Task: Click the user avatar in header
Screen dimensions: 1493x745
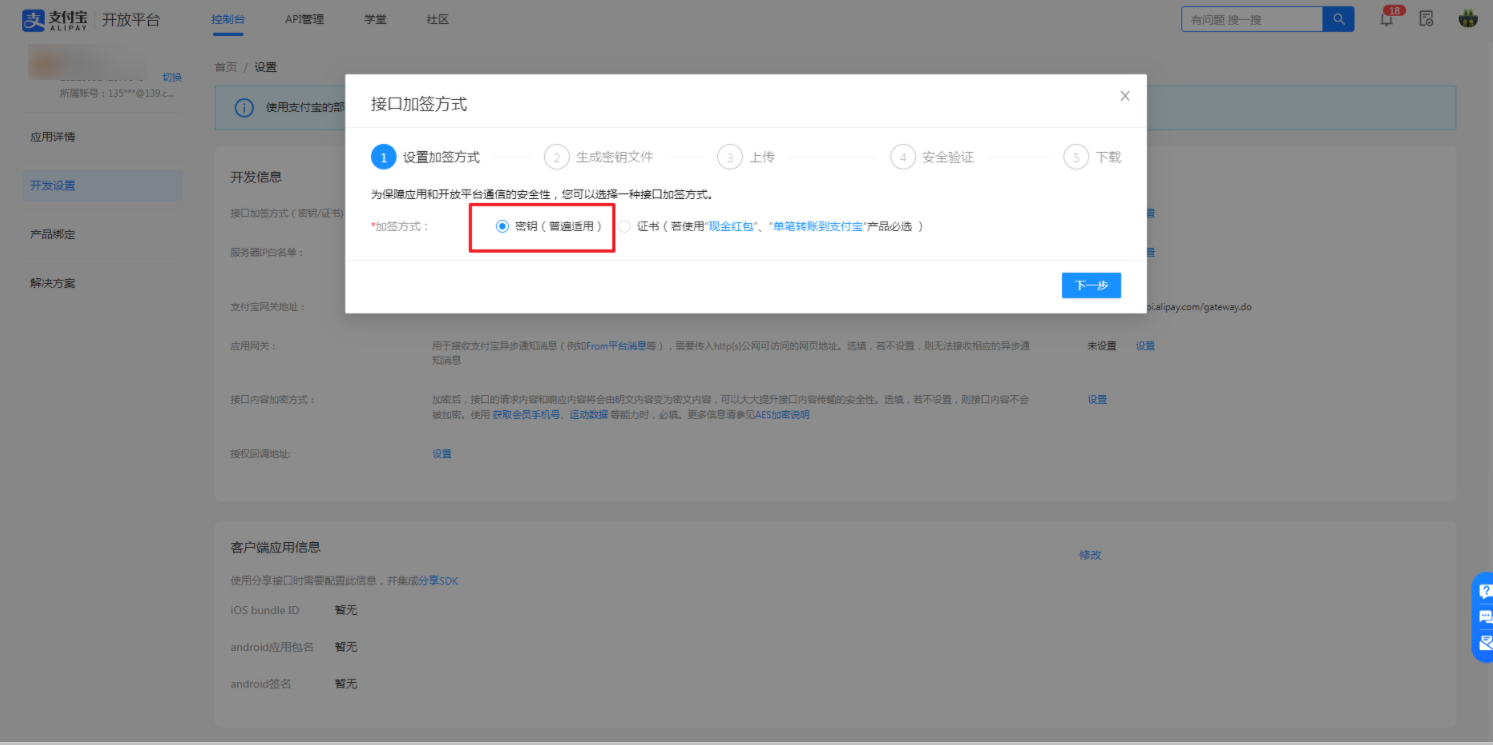Action: (x=1468, y=18)
